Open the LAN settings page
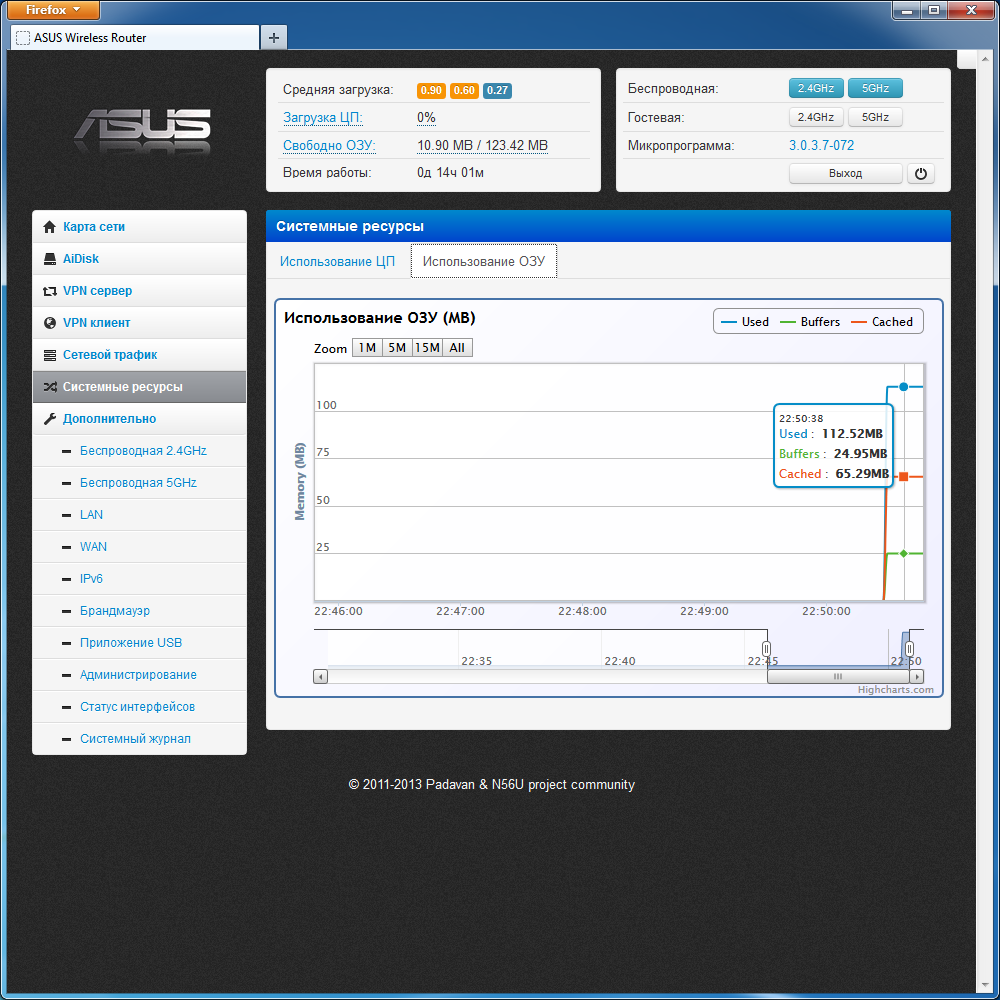 [x=139, y=515]
